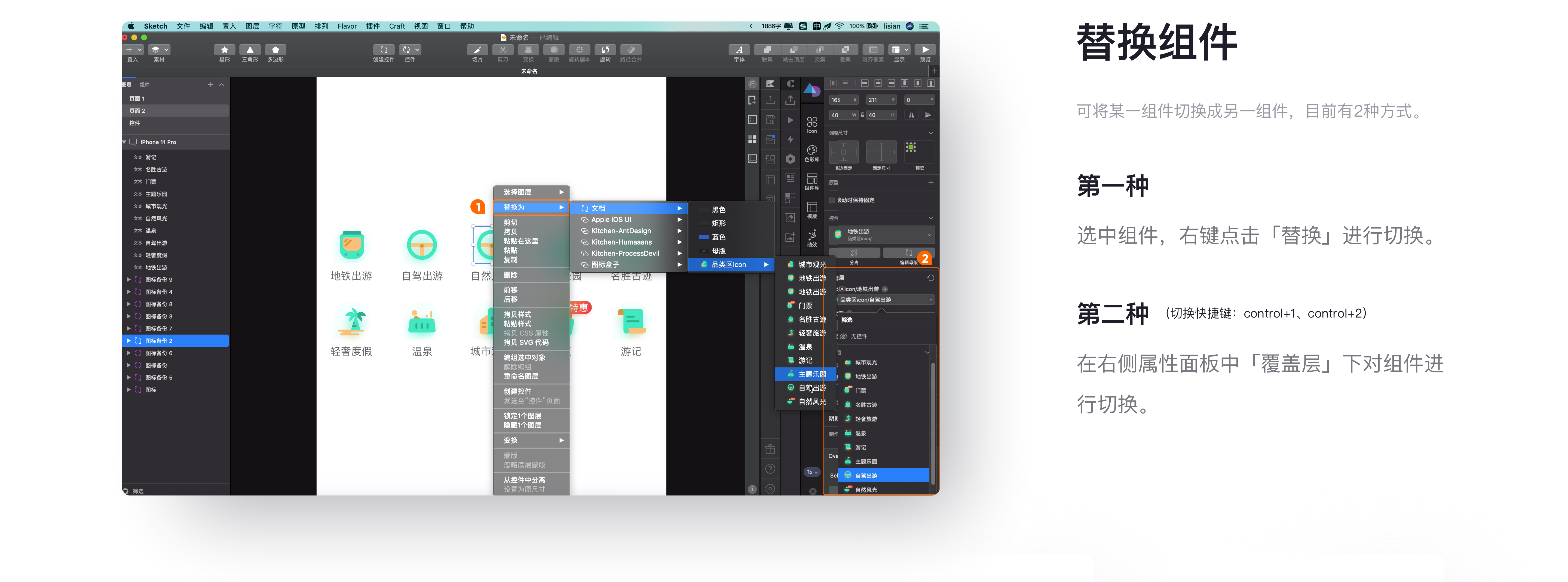Click the Preview (预览) play icon
Image resolution: width=1568 pixels, height=582 pixels.
[x=925, y=50]
